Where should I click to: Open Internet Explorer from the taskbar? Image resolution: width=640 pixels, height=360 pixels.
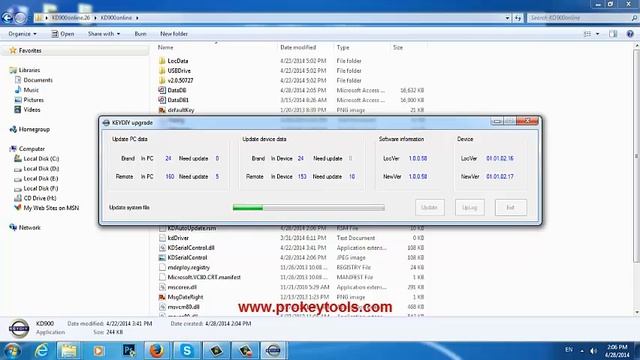tap(42, 351)
